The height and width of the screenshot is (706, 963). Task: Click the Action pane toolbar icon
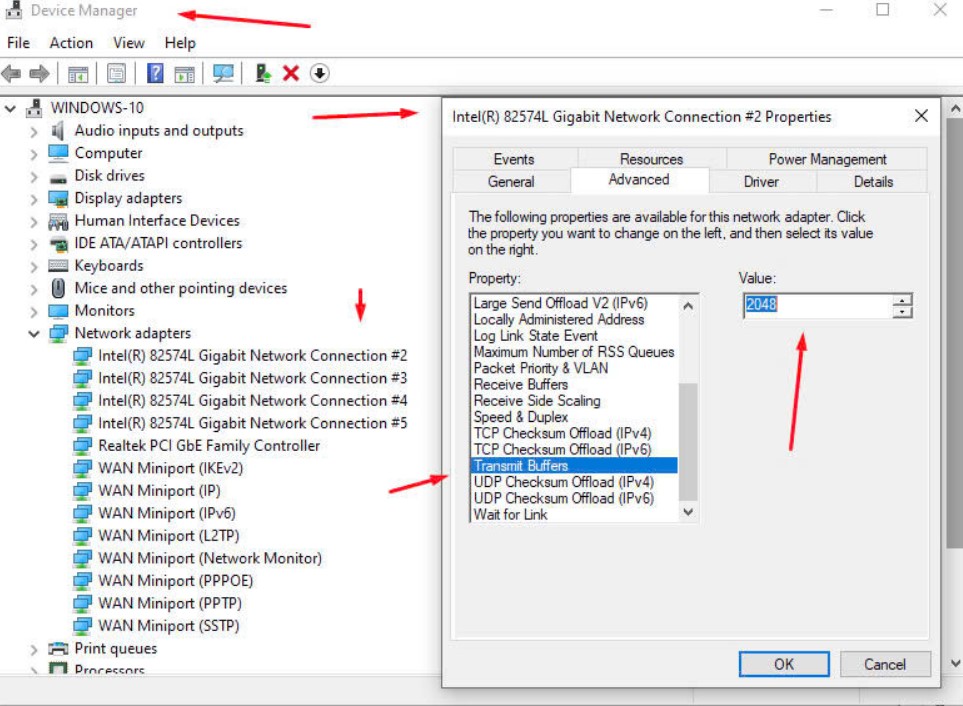tap(184, 74)
